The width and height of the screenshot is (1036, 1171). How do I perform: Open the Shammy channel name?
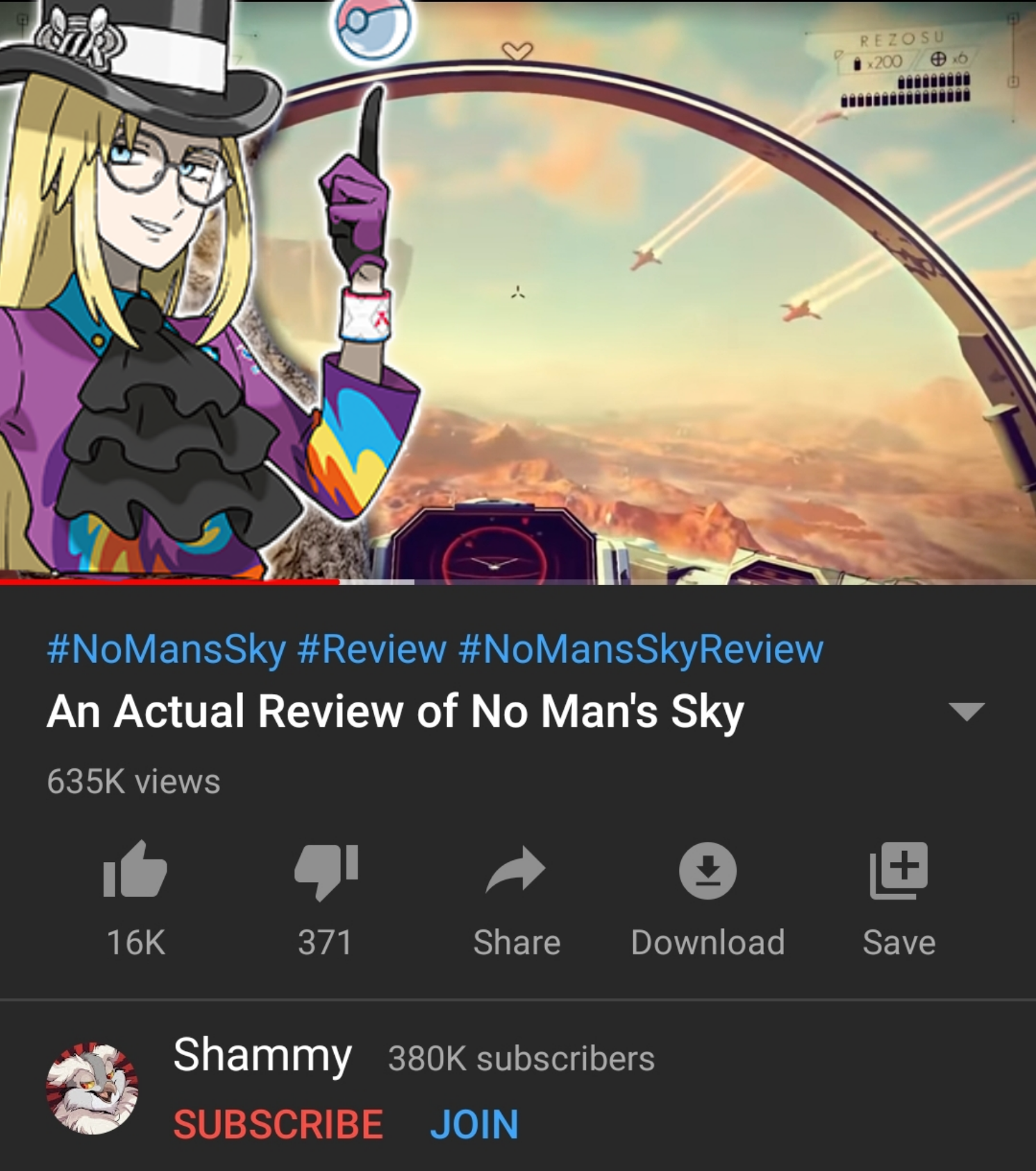click(262, 1056)
